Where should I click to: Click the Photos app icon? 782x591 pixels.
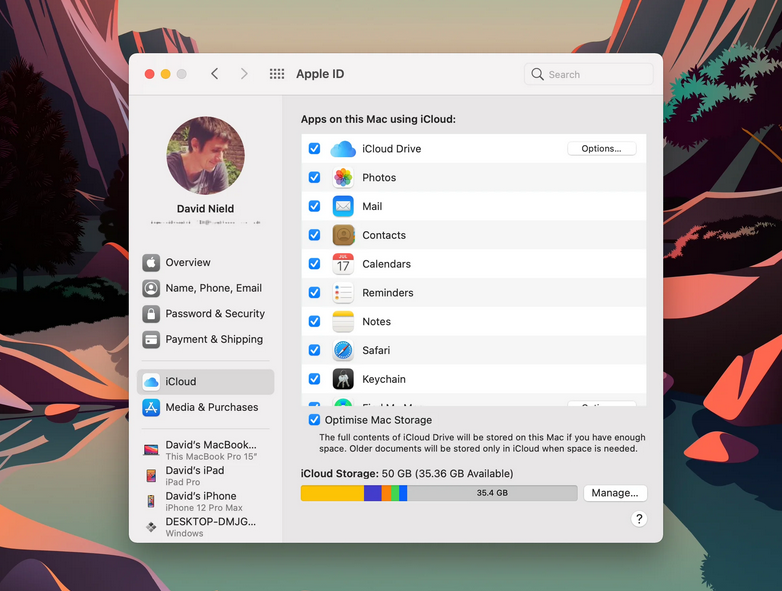pyautogui.click(x=343, y=178)
